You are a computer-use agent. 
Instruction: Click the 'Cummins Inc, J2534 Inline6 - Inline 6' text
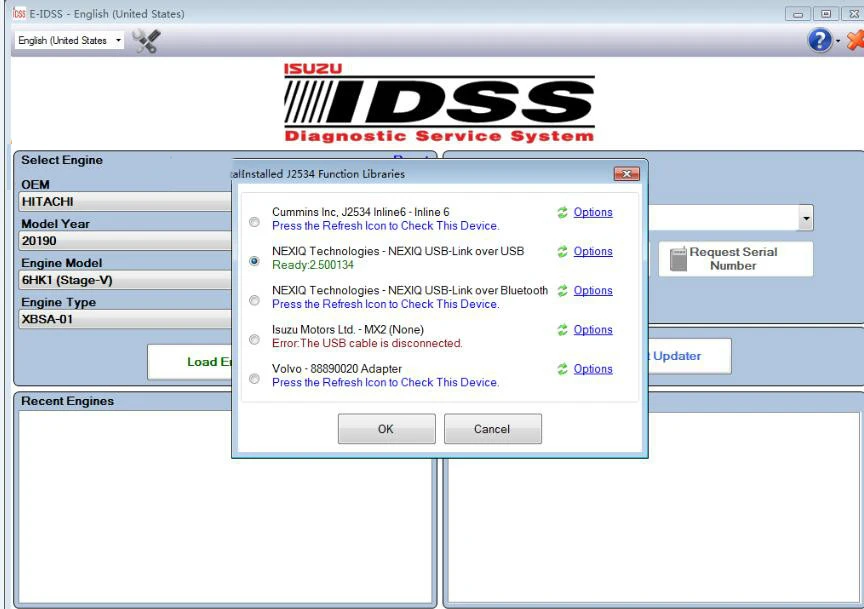[x=360, y=212]
